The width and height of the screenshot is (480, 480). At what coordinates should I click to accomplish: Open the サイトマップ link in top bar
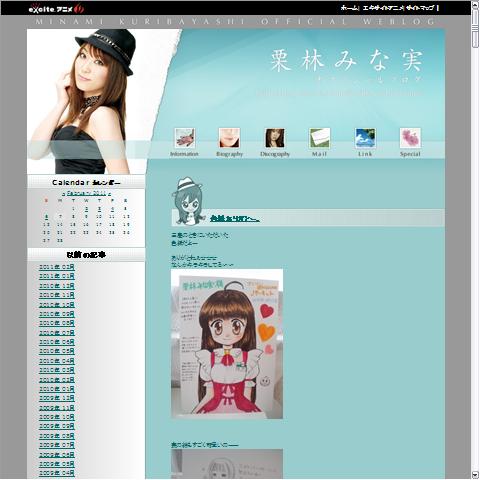pyautogui.click(x=420, y=8)
